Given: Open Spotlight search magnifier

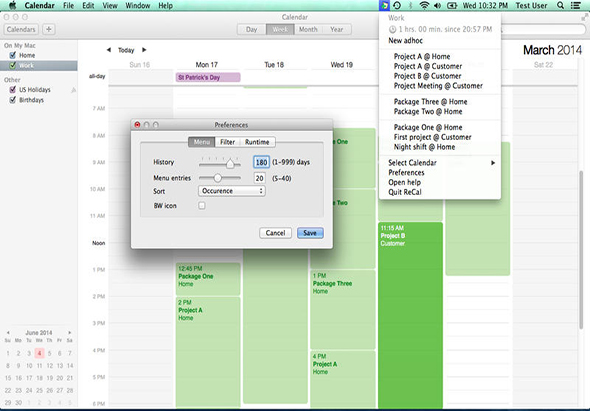Looking at the screenshot, I should pyautogui.click(x=560, y=5).
